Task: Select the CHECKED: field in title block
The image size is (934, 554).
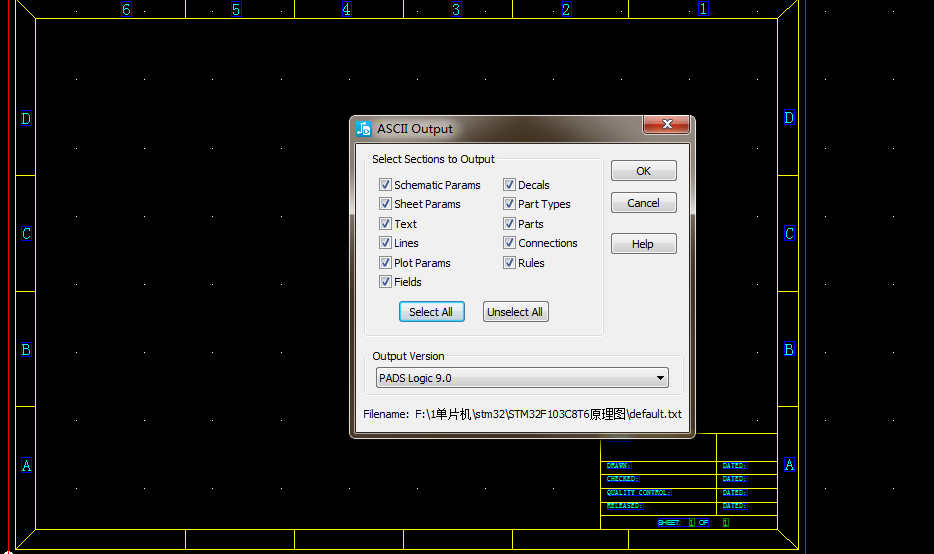Action: 622,479
